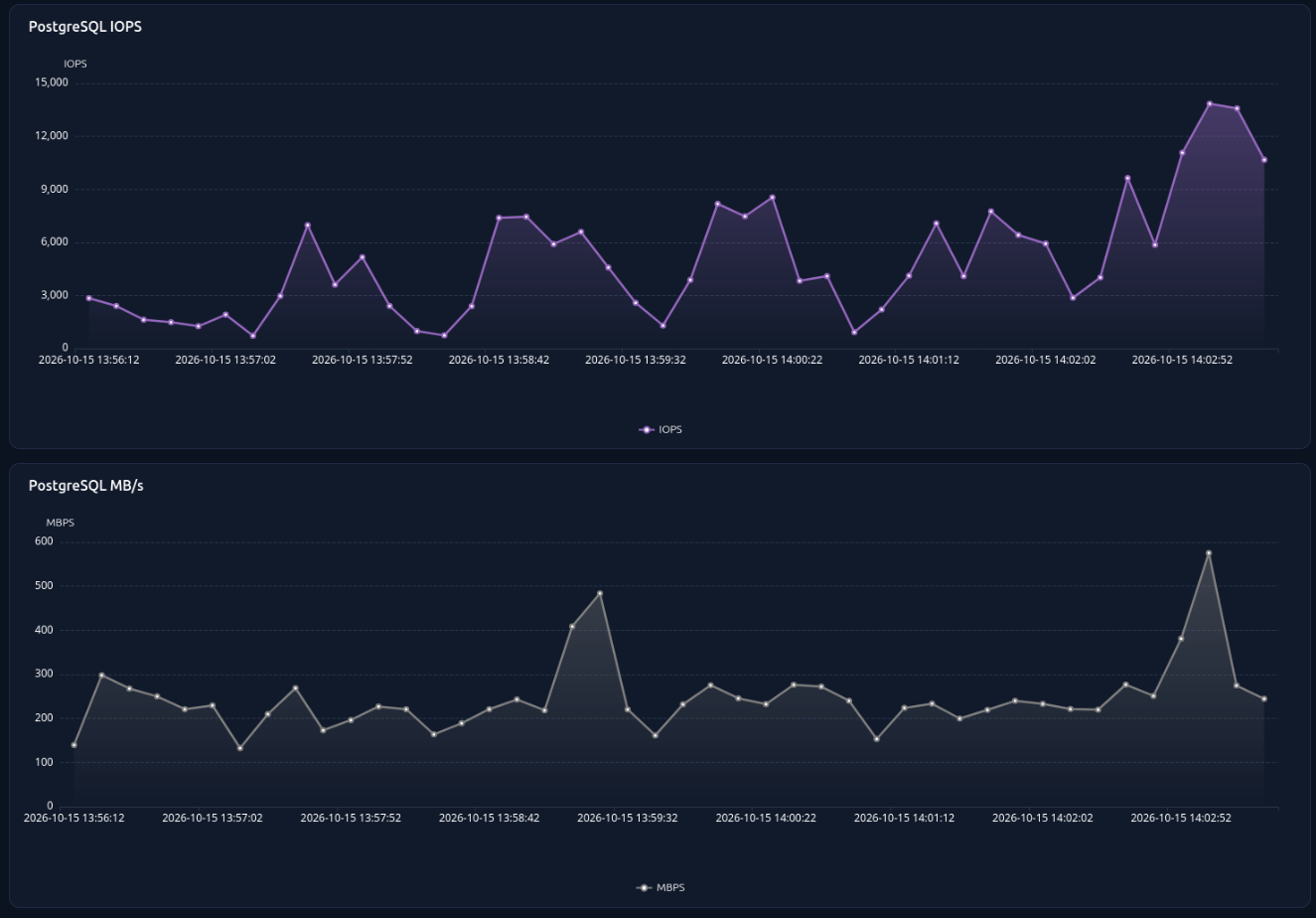Click the highest IOPS data point
Viewport: 1316px width, 918px height.
pyautogui.click(x=1210, y=104)
